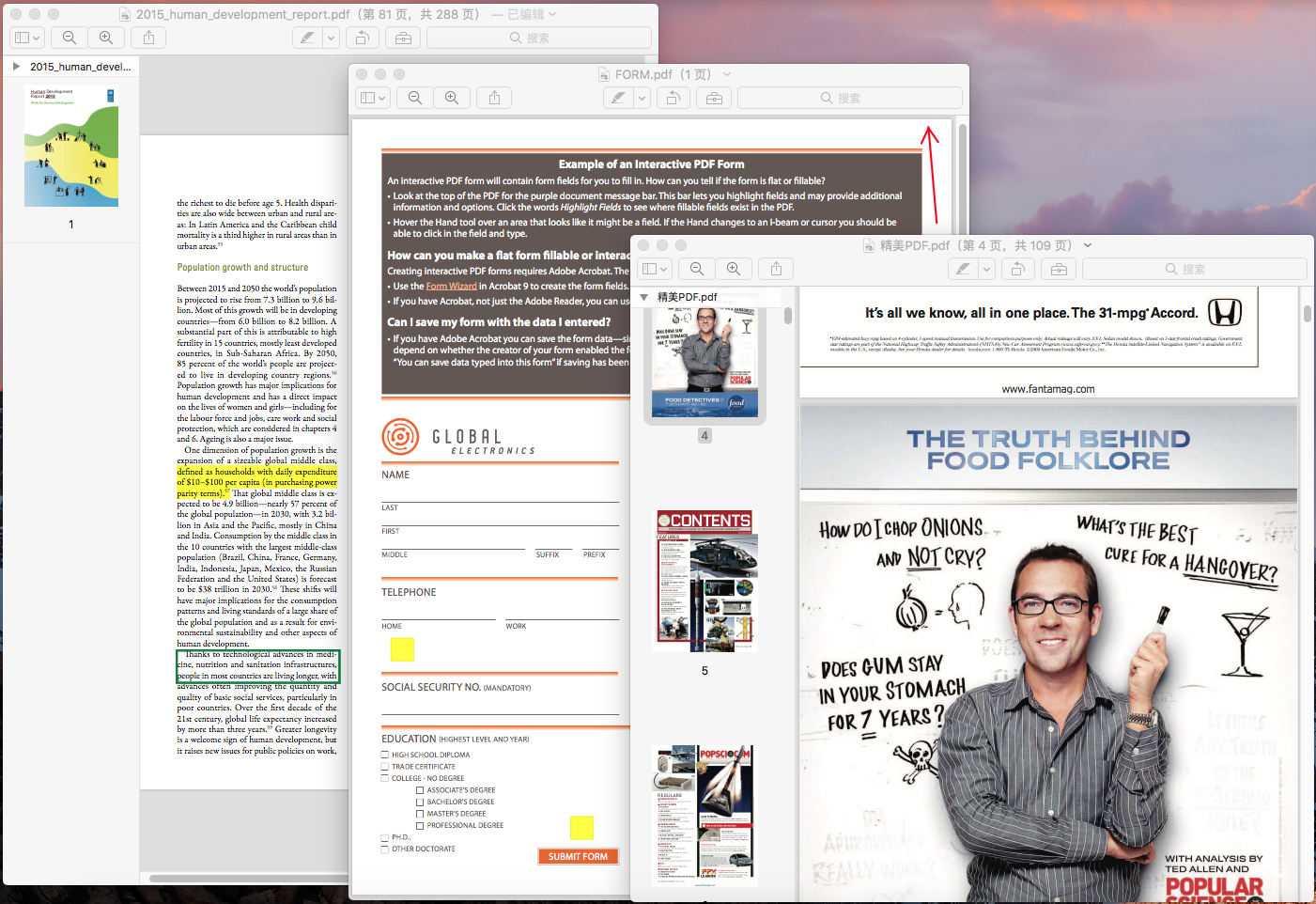Image resolution: width=1316 pixels, height=904 pixels.
Task: Click the Submit Form button
Action: [x=578, y=856]
